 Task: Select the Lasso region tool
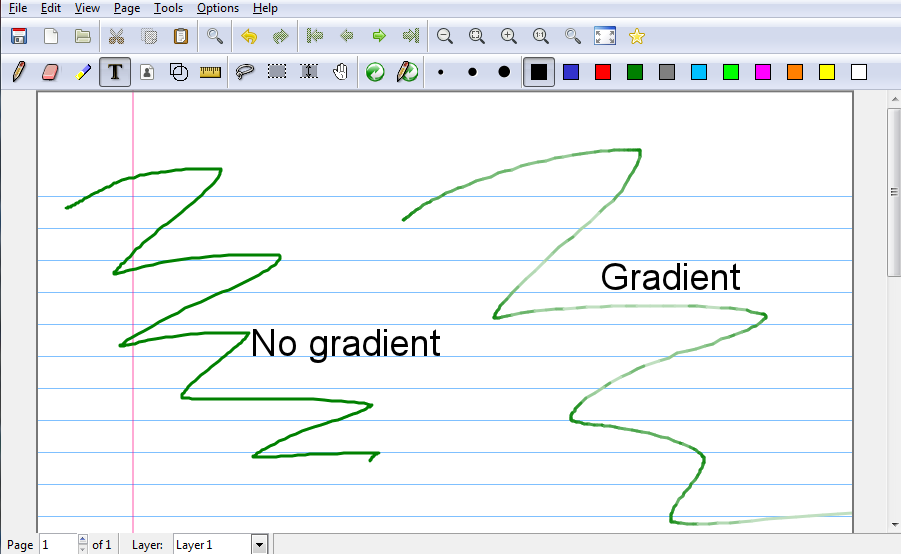(244, 72)
